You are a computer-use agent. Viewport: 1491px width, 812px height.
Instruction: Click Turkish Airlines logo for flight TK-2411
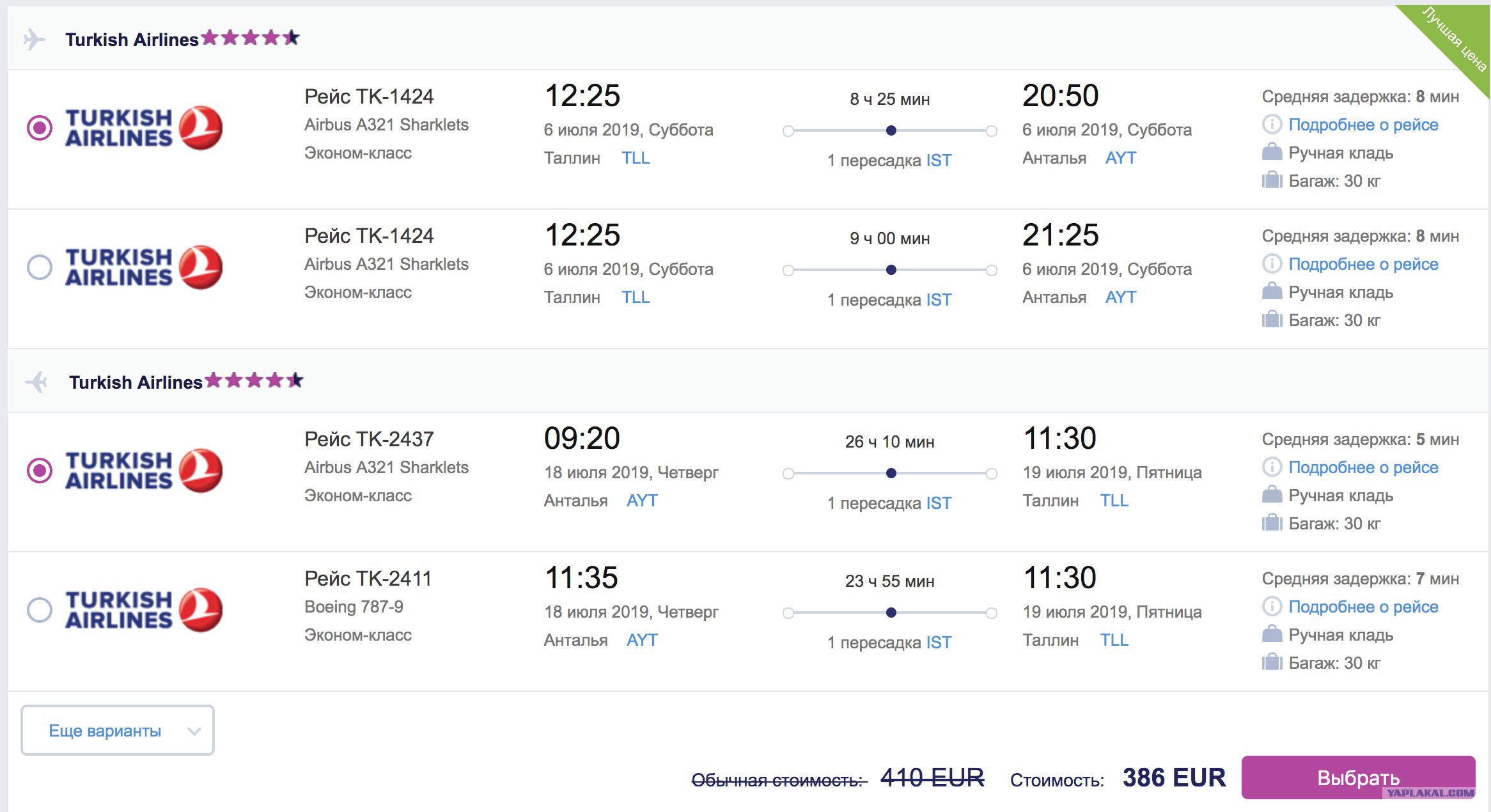[x=144, y=610]
